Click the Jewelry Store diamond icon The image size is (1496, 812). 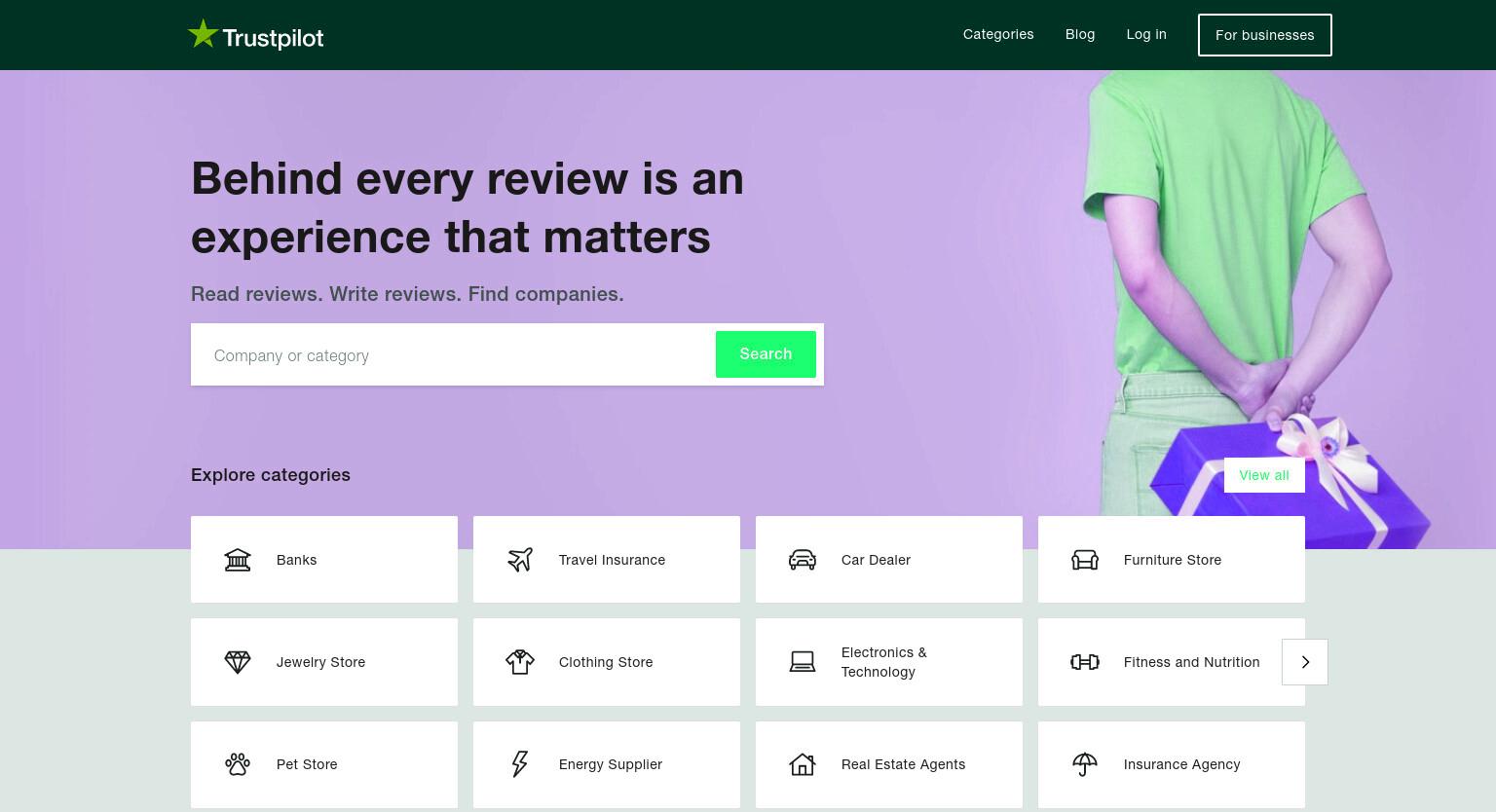238,662
